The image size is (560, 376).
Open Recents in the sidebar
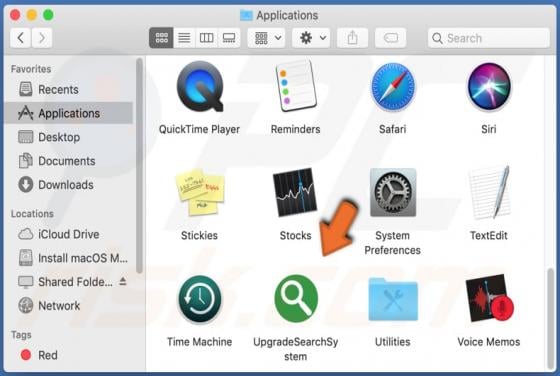pos(68,89)
